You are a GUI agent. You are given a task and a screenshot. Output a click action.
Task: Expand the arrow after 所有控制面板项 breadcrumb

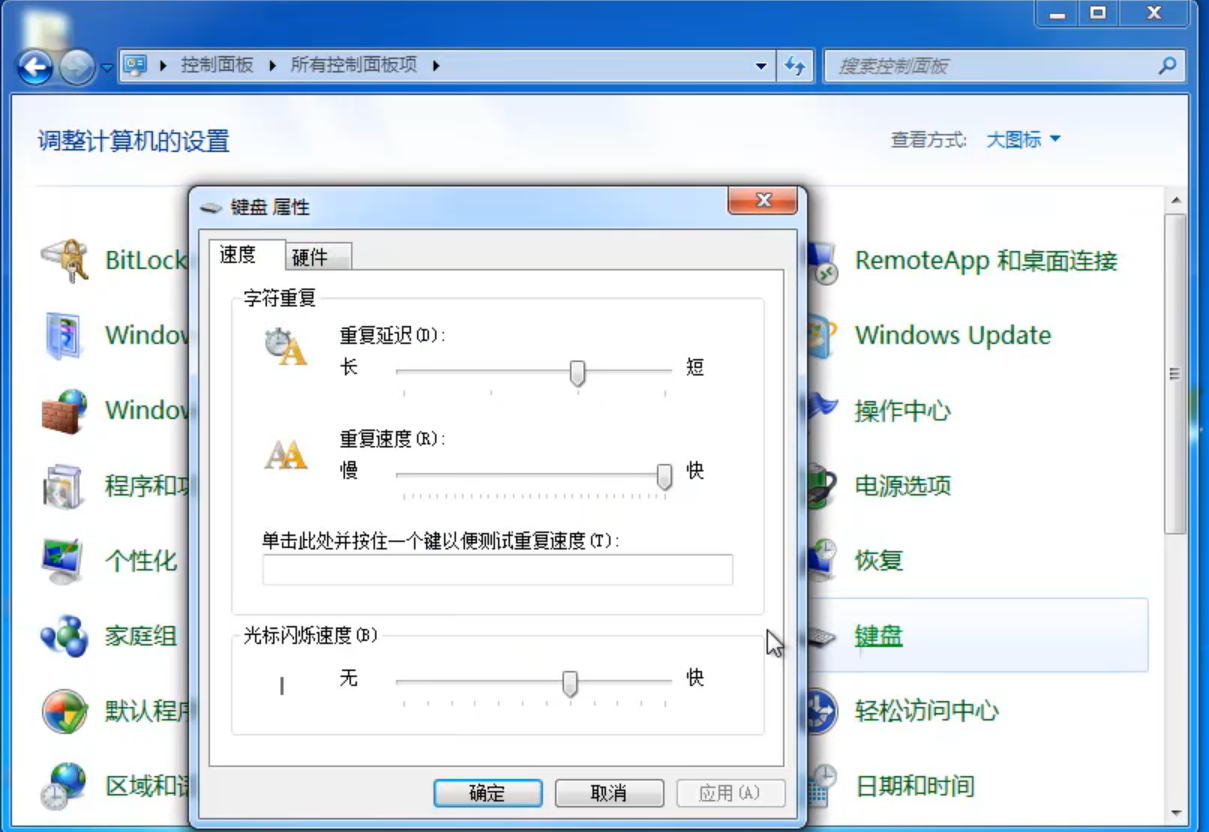pyautogui.click(x=435, y=66)
